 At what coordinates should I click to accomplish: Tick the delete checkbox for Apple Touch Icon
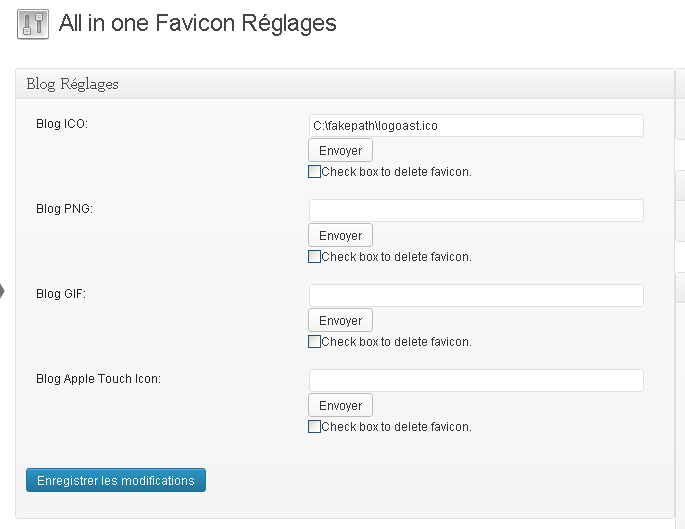point(315,427)
